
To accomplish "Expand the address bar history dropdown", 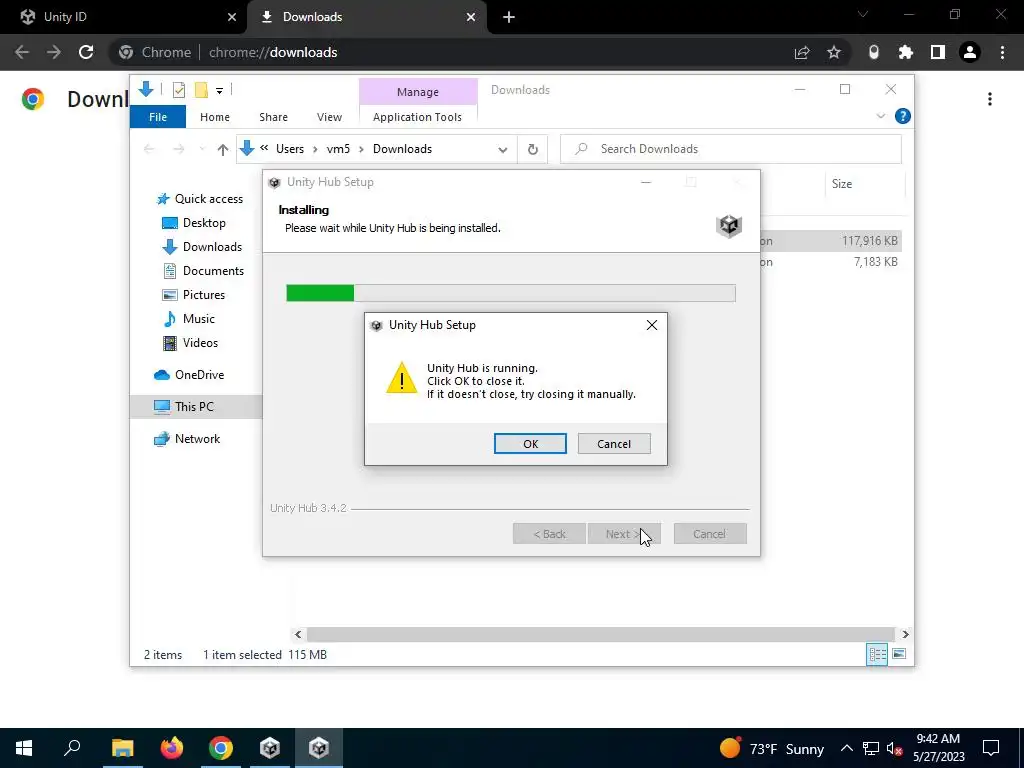I will tap(502, 150).
